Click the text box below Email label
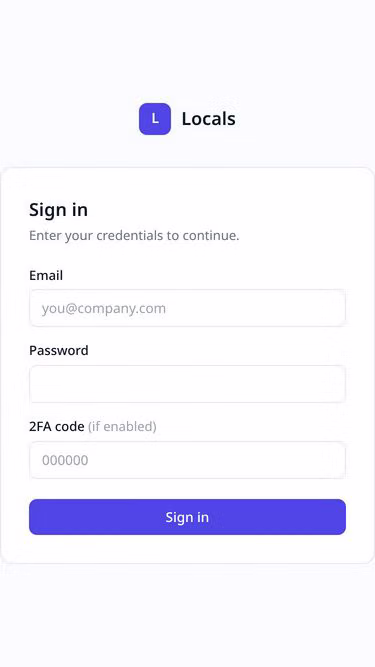 [x=188, y=308]
